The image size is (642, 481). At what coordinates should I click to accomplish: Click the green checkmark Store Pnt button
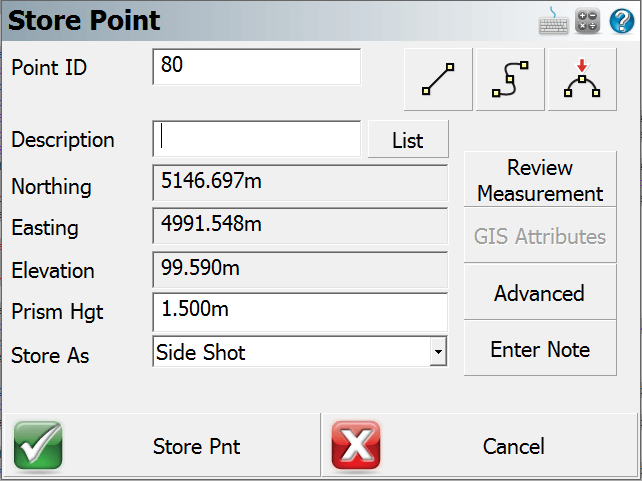[162, 445]
